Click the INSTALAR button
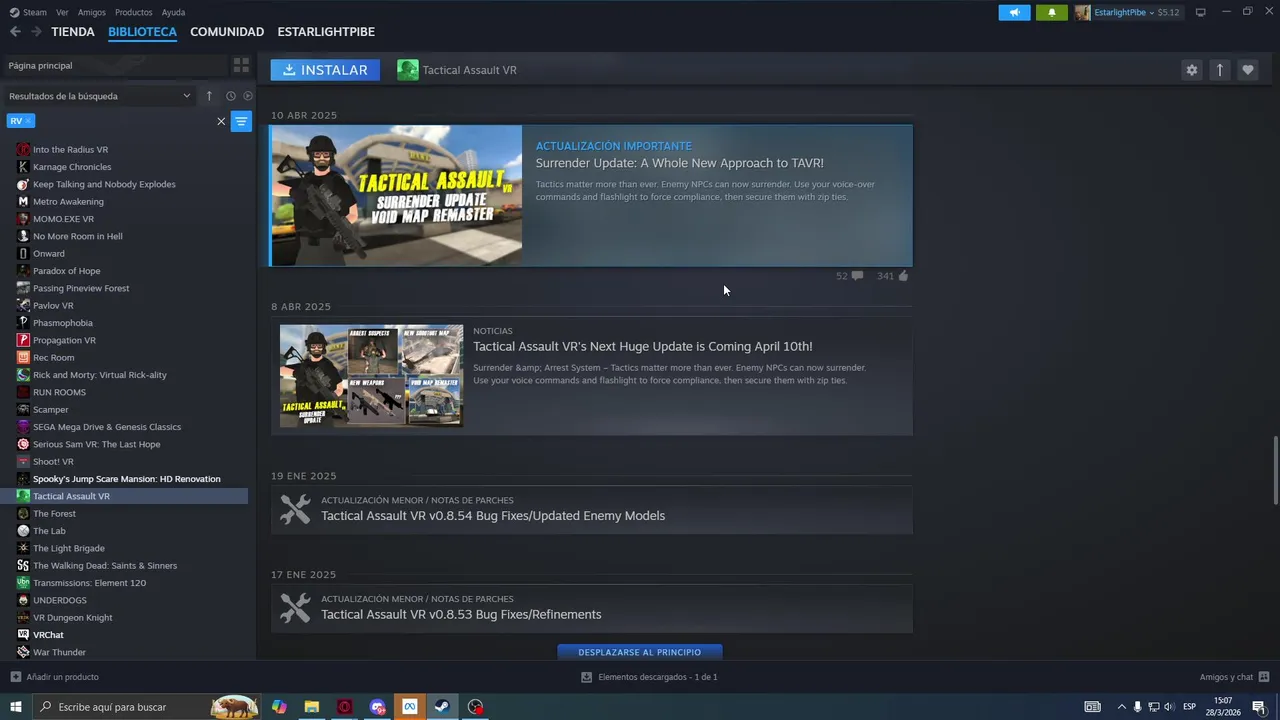The height and width of the screenshot is (720, 1280). click(x=325, y=70)
